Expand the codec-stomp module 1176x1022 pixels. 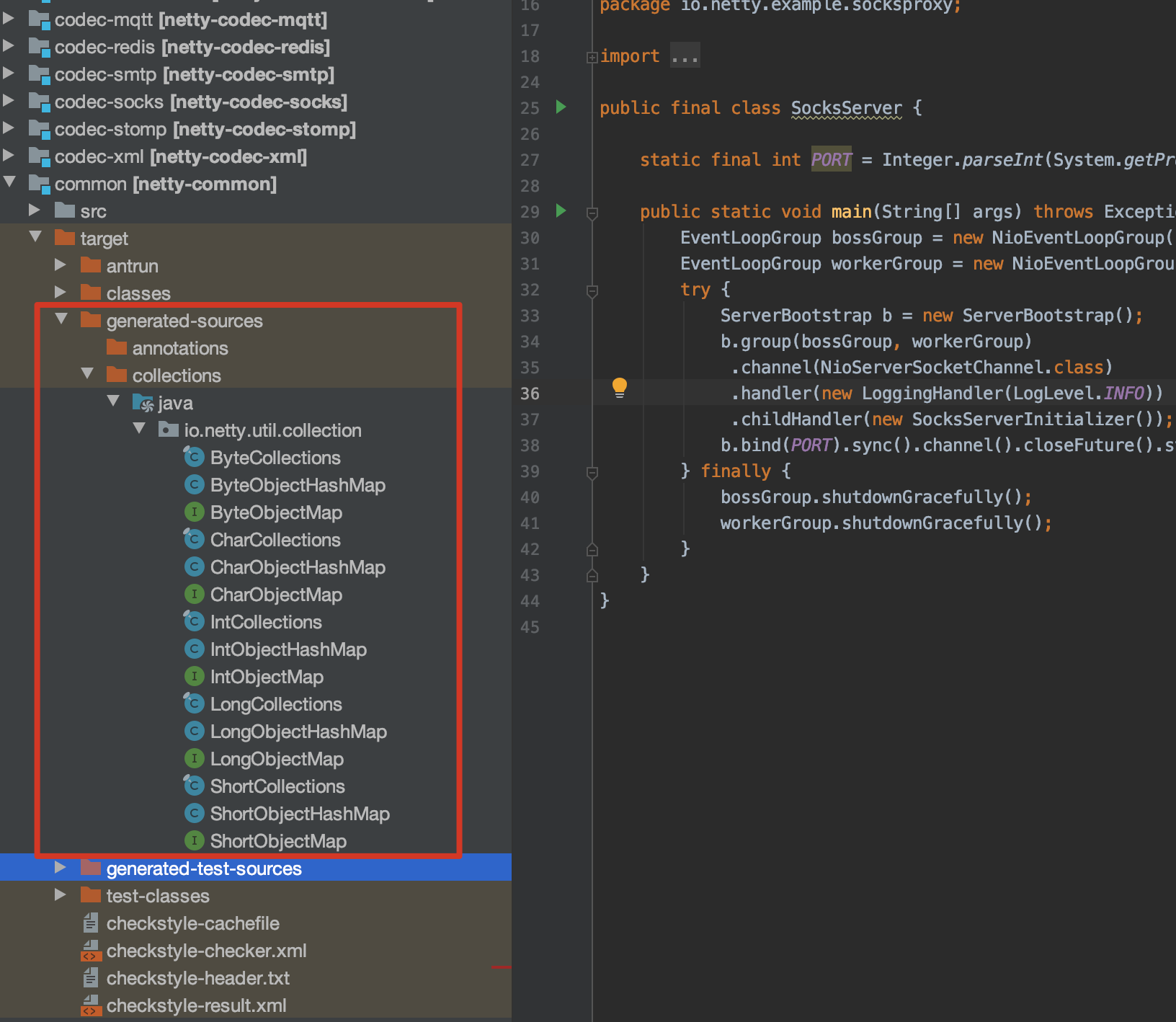point(9,128)
